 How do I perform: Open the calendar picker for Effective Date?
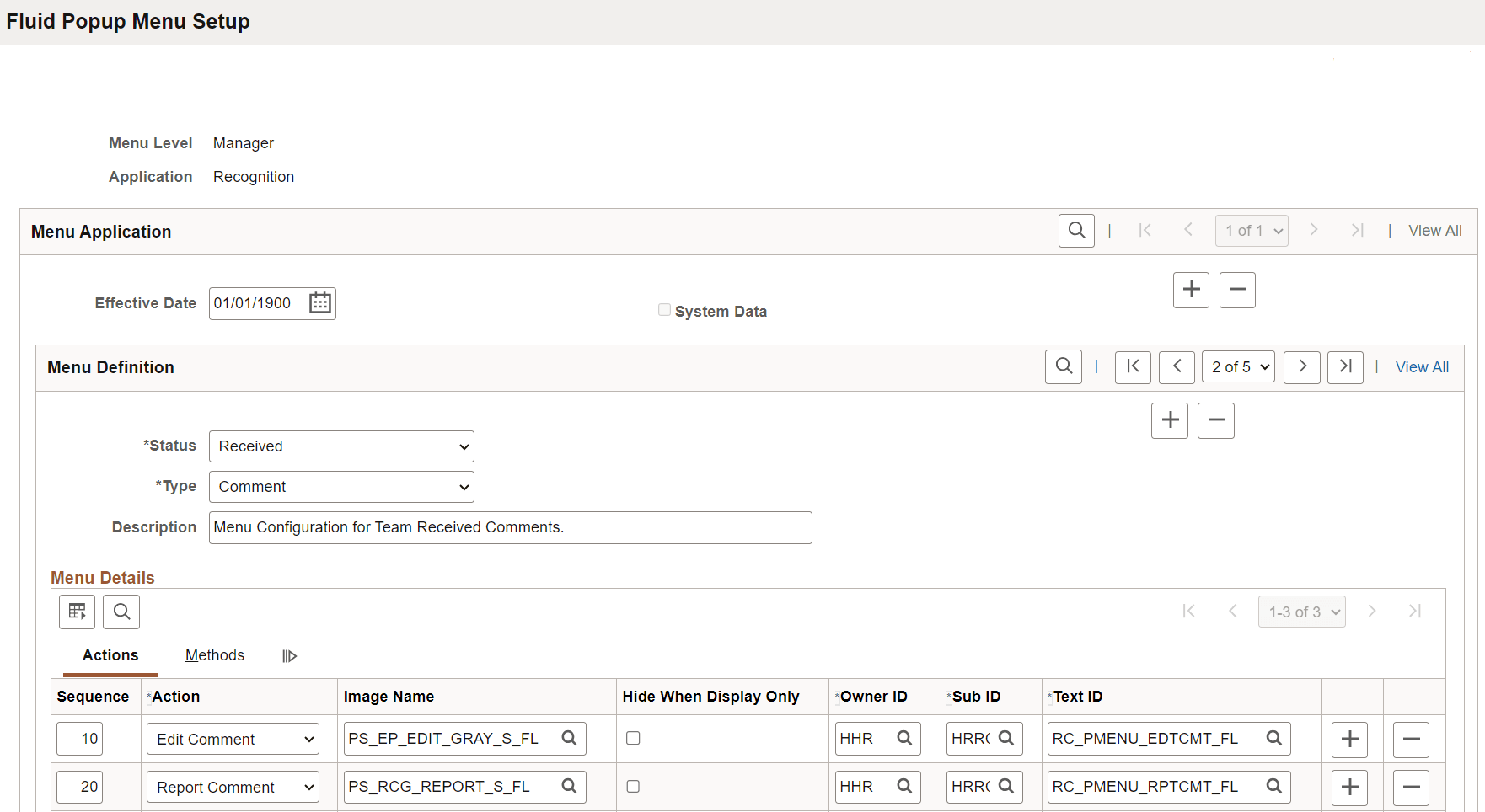(319, 303)
